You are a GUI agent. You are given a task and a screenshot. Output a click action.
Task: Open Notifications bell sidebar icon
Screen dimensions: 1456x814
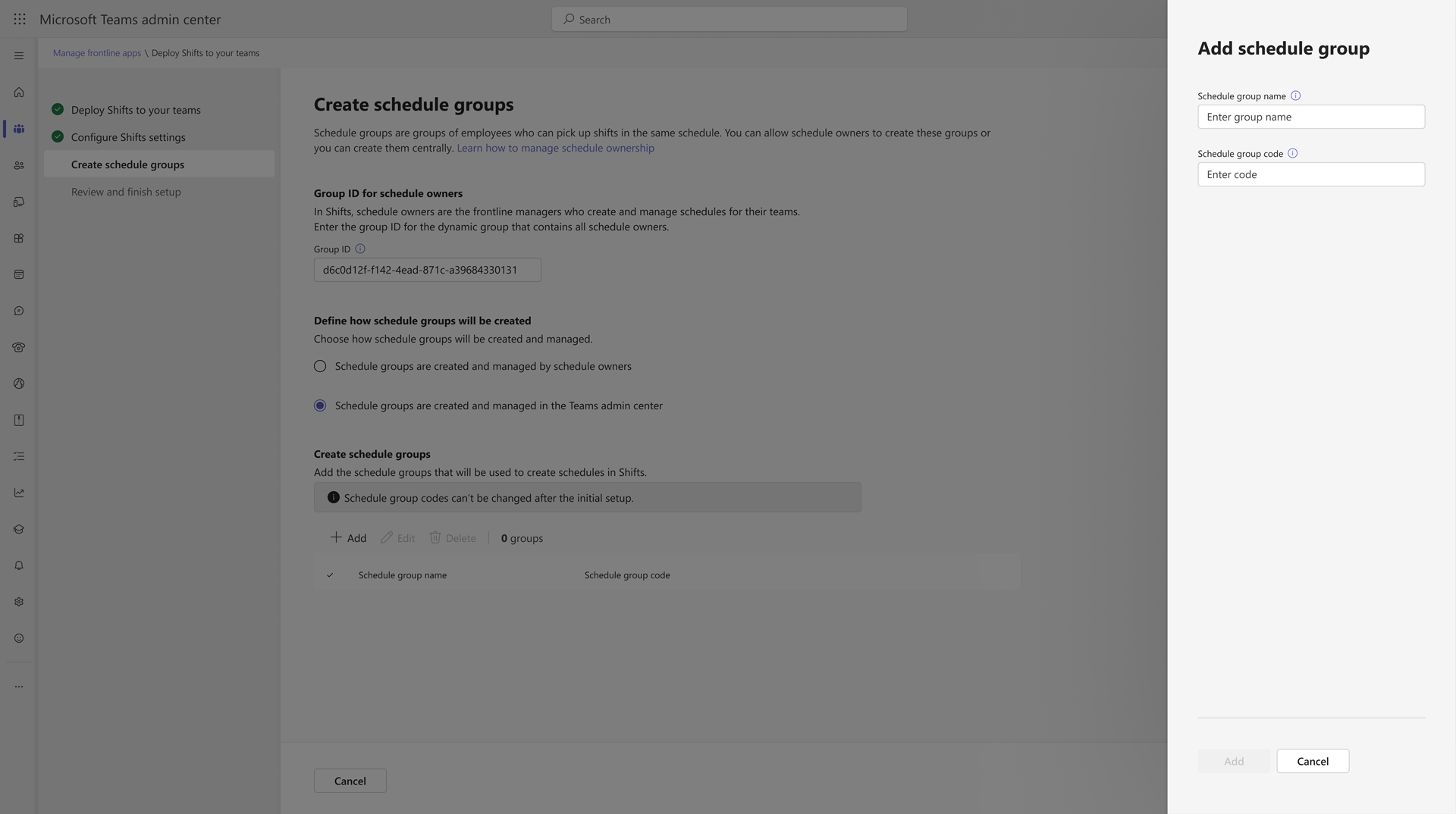coord(19,565)
